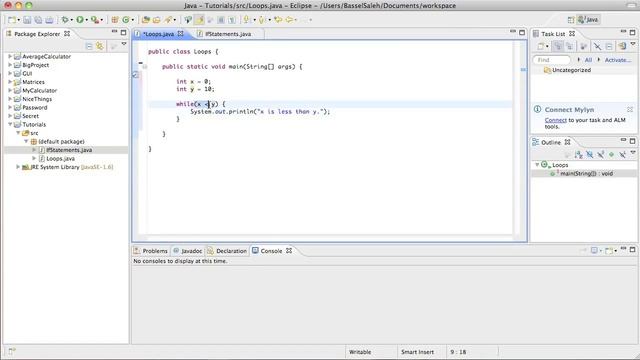The image size is (640, 360).
Task: Expand the Matrices project node
Action: click(10, 82)
